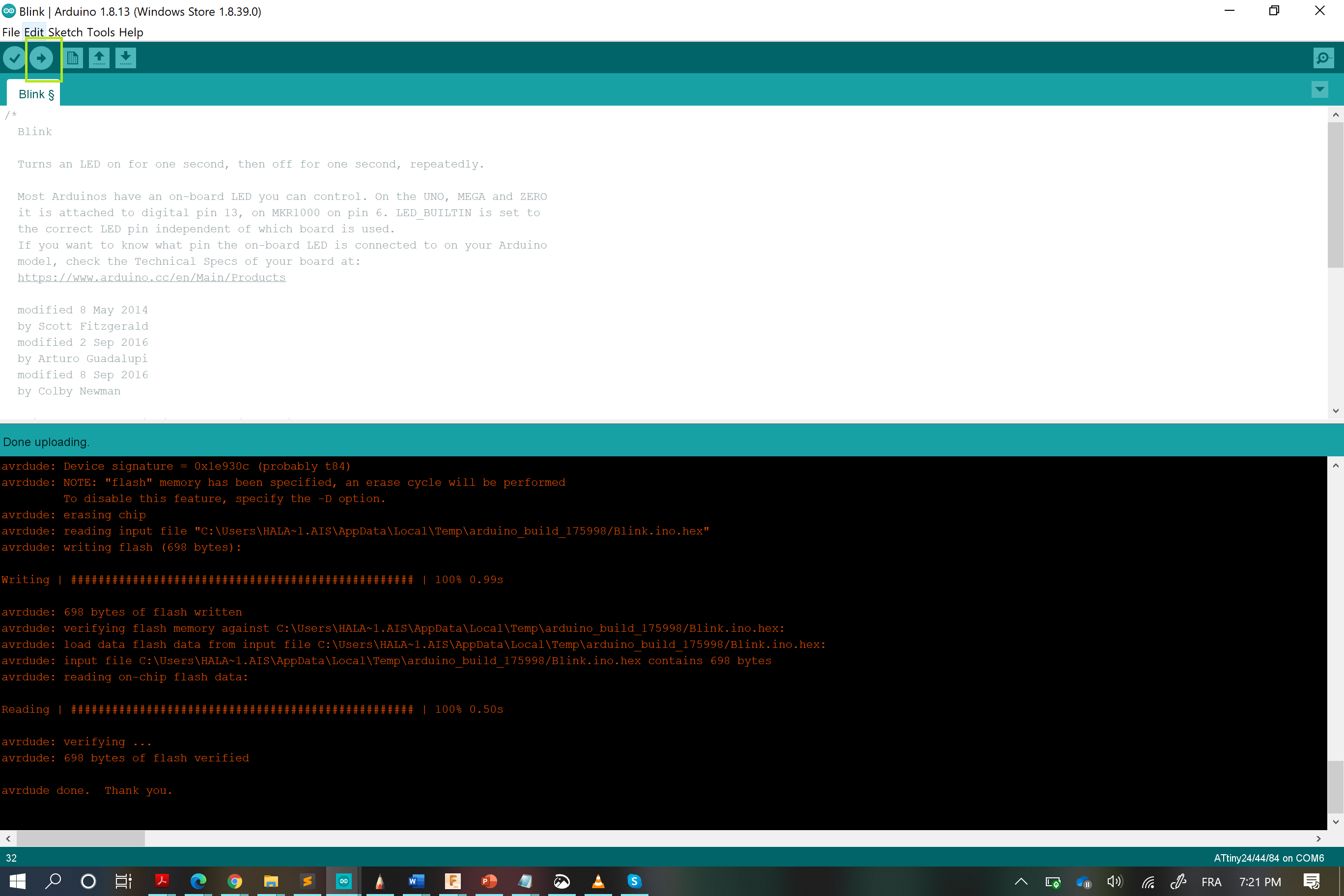Image resolution: width=1344 pixels, height=896 pixels.
Task: Show hidden system tray icons chevron
Action: 1021,881
